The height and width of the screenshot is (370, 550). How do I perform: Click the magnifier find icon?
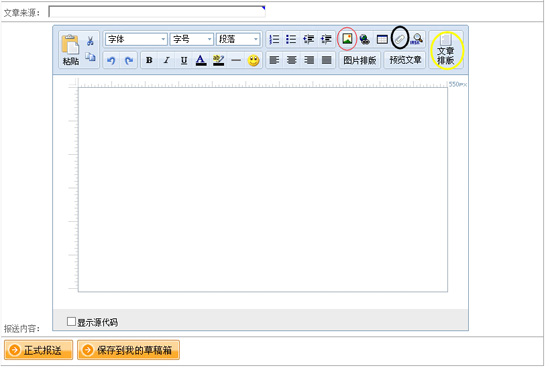point(417,39)
